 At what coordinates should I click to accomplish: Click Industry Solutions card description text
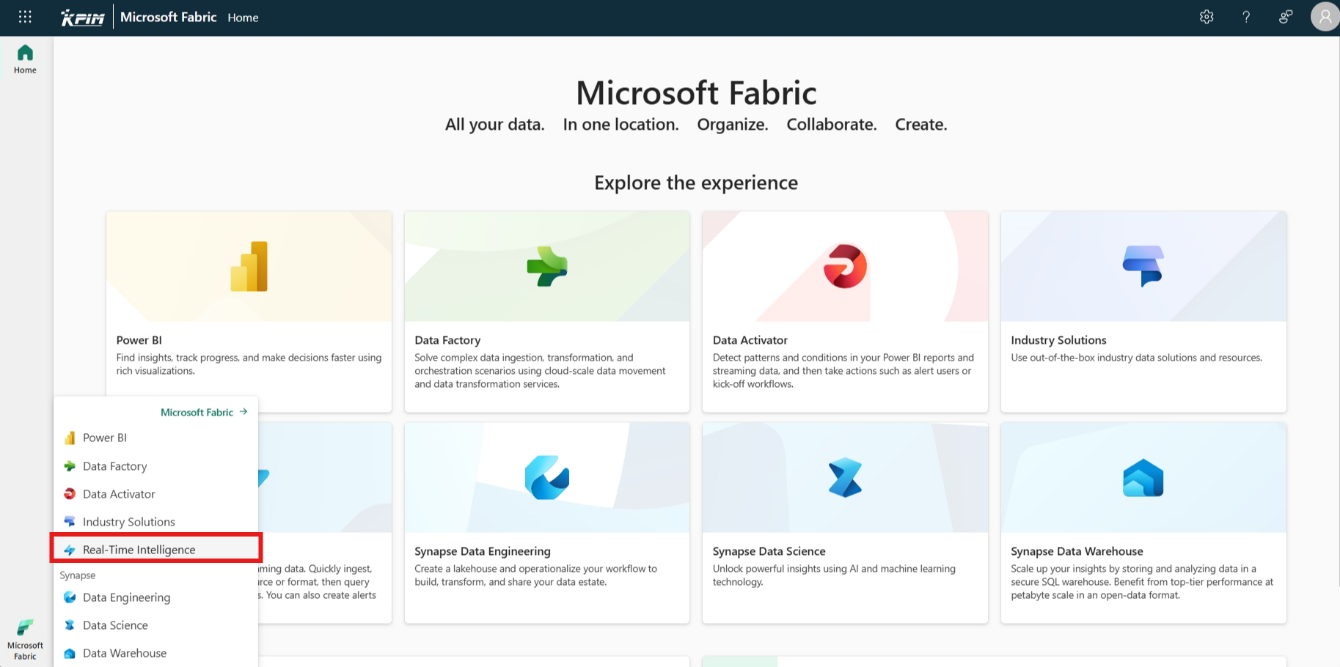1137,358
